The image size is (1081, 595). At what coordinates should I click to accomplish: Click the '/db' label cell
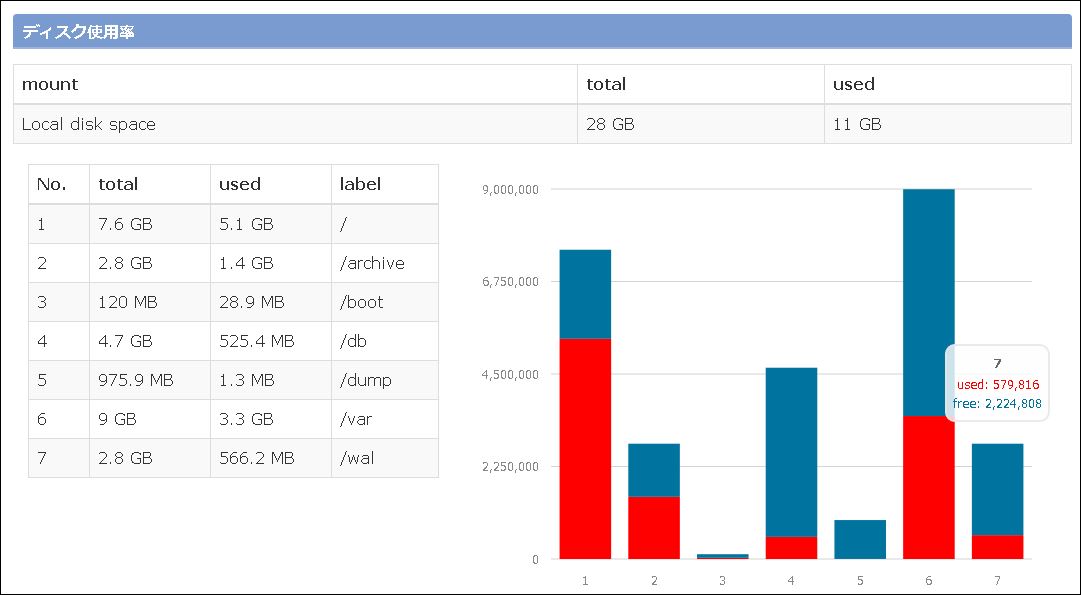click(385, 341)
